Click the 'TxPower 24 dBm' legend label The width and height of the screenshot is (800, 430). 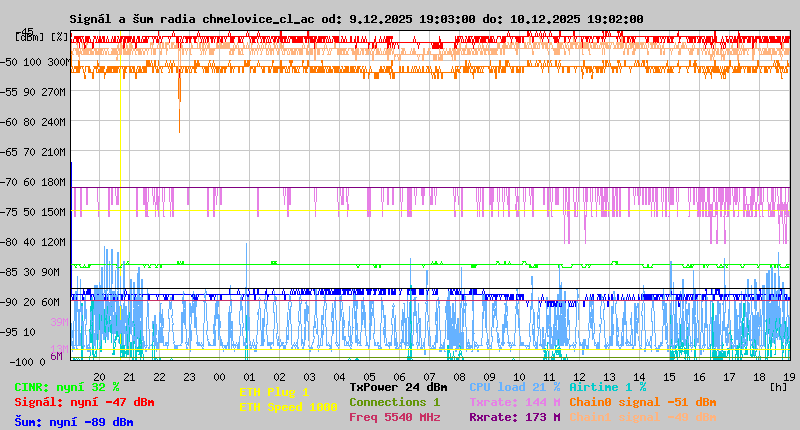coord(398,387)
